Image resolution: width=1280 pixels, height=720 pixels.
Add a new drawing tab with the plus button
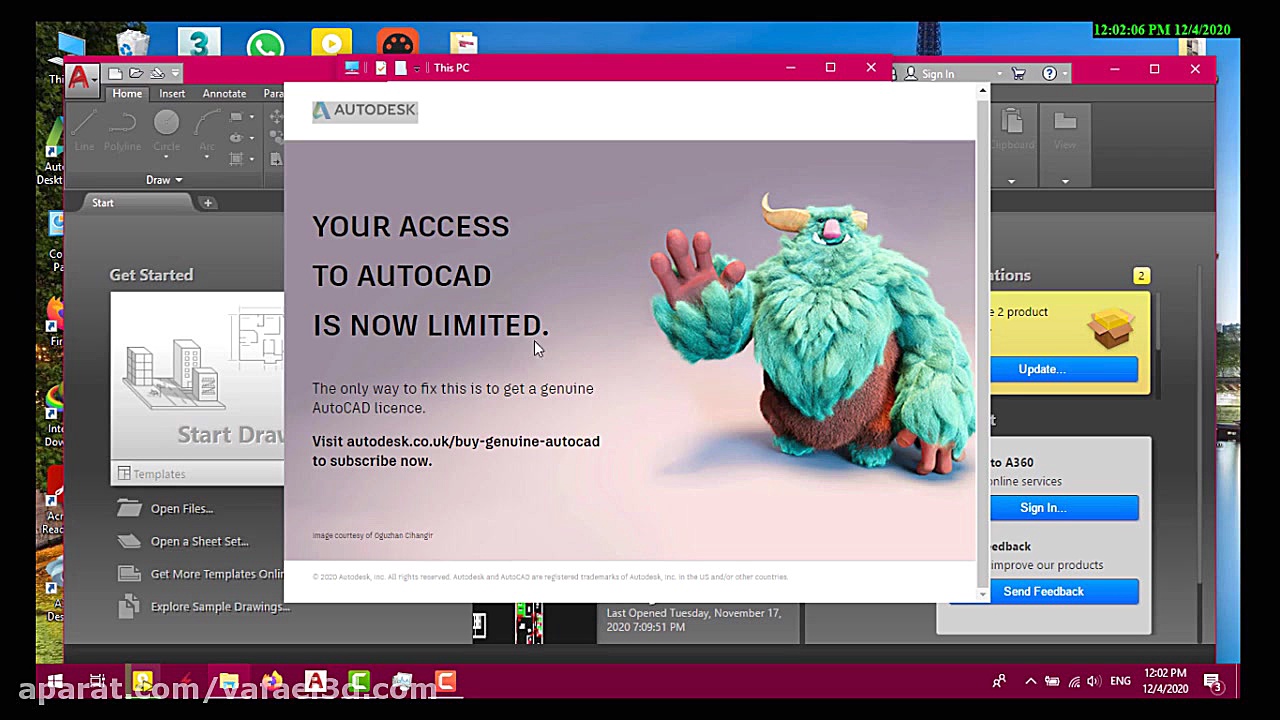[208, 203]
